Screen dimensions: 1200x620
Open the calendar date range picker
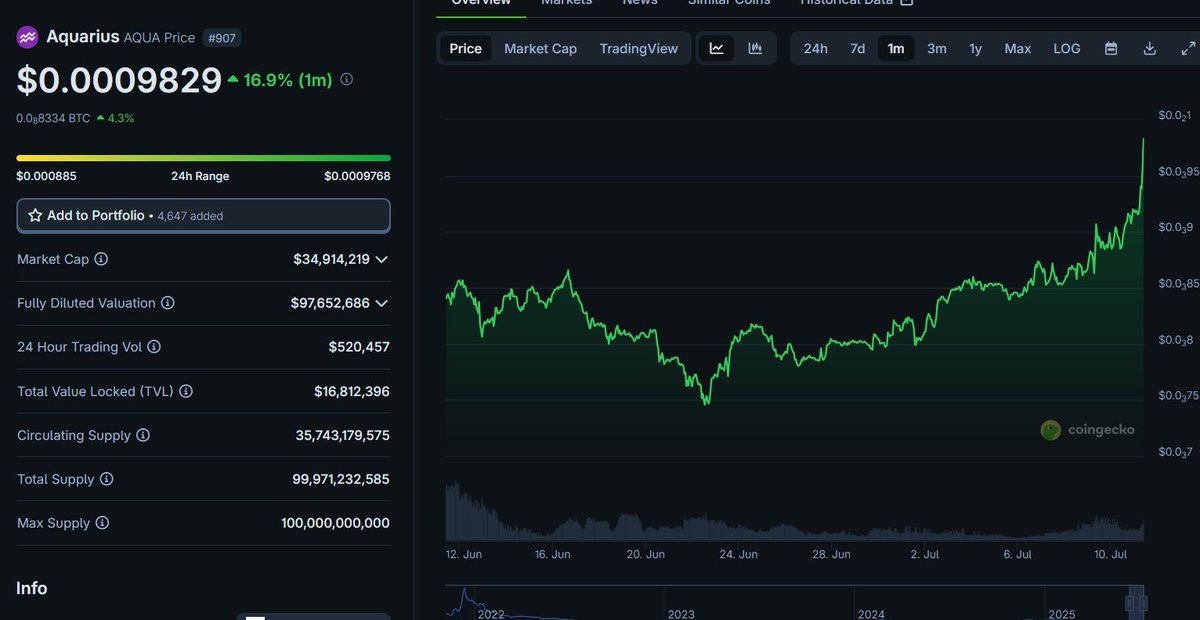click(1111, 48)
